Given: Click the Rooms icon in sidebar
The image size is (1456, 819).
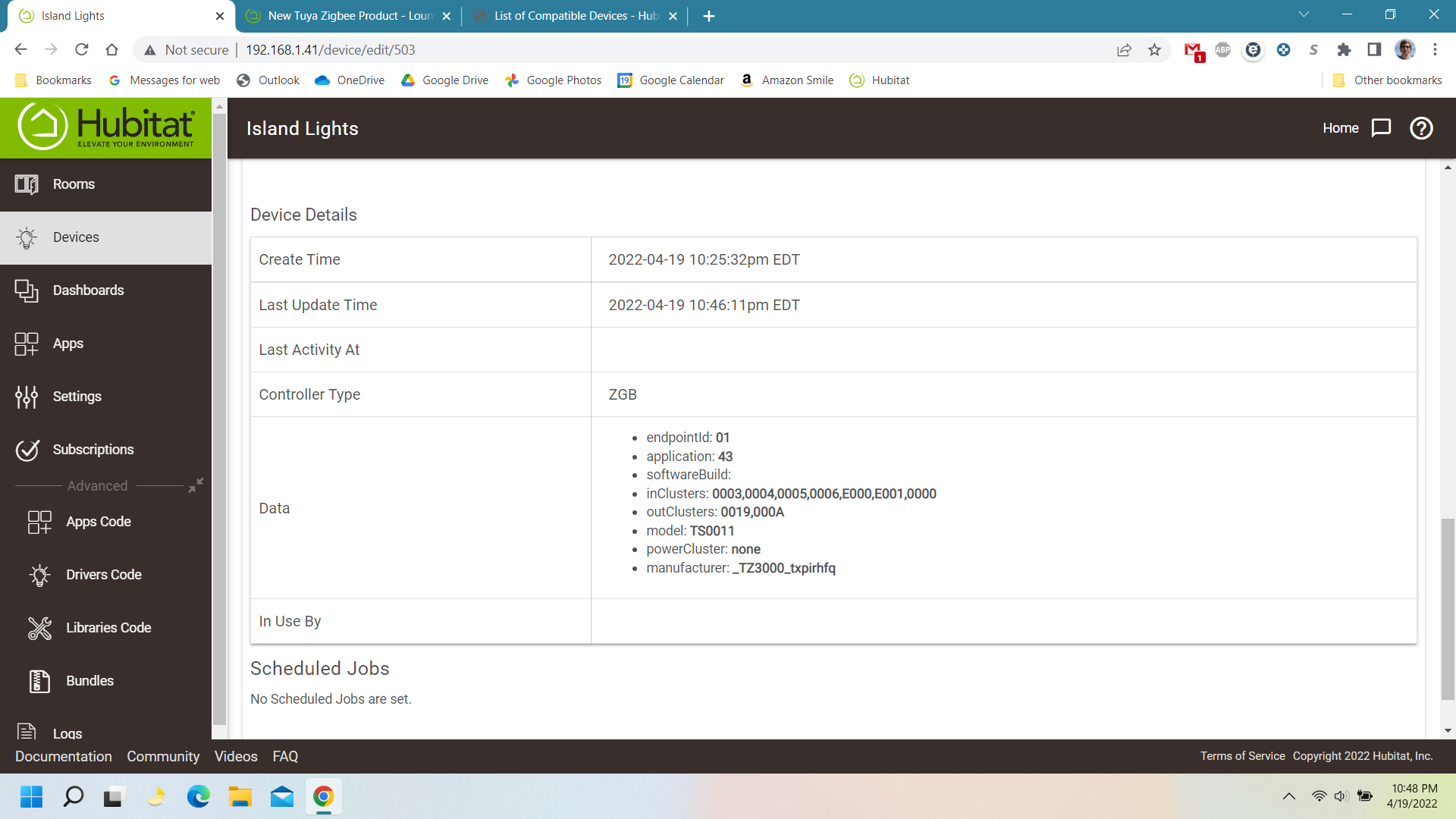Looking at the screenshot, I should [27, 183].
